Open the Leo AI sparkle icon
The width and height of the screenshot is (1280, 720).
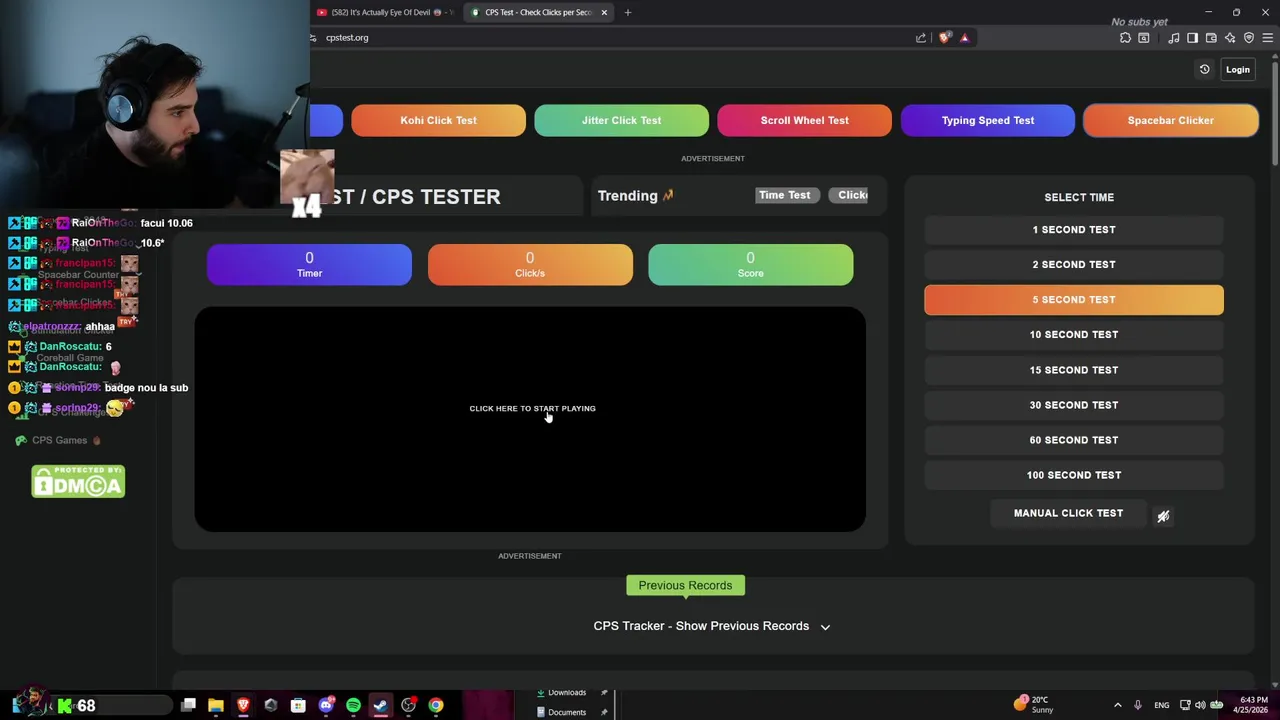pos(1230,38)
